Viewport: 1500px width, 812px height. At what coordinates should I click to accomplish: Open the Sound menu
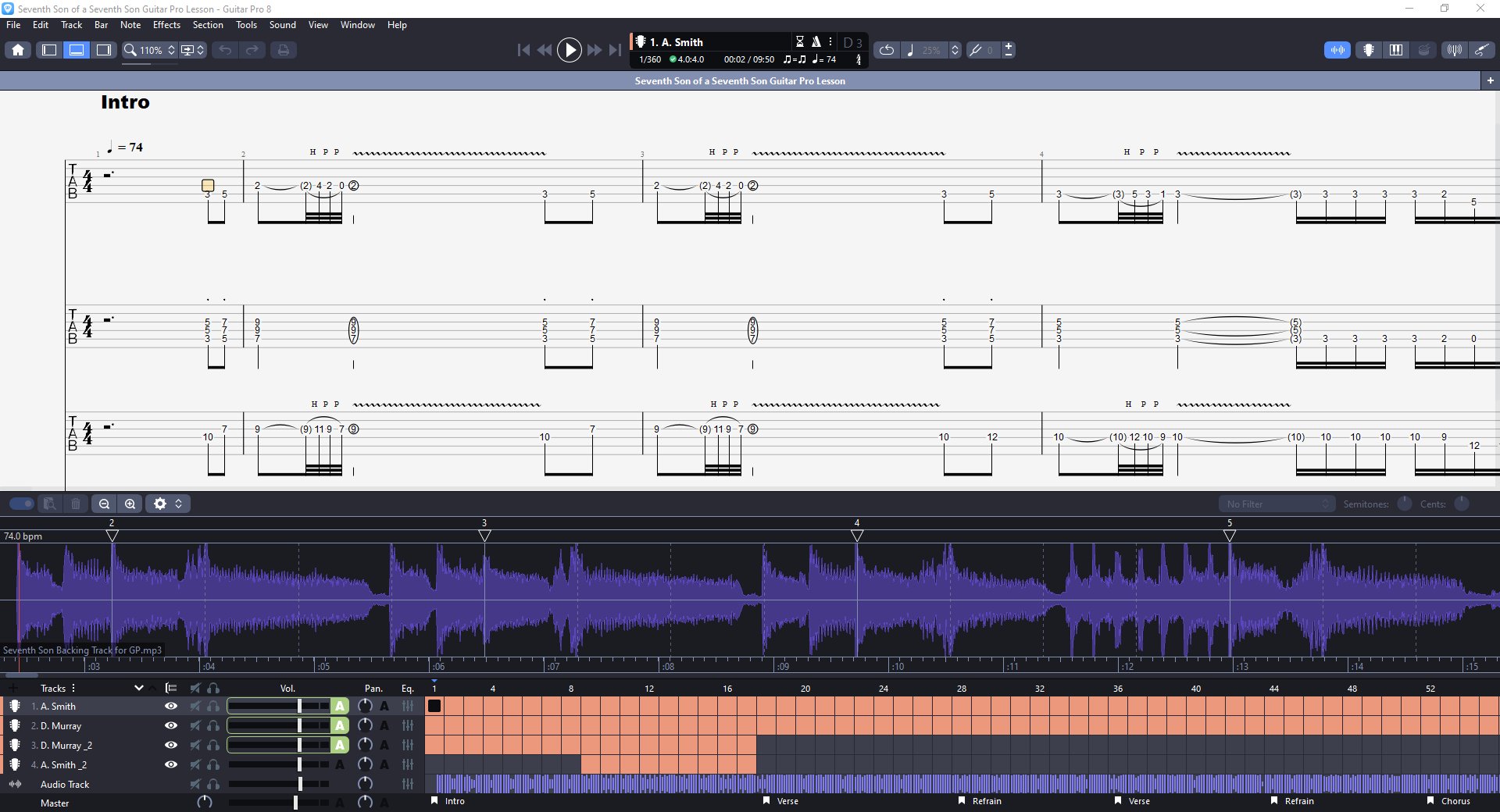[x=283, y=25]
